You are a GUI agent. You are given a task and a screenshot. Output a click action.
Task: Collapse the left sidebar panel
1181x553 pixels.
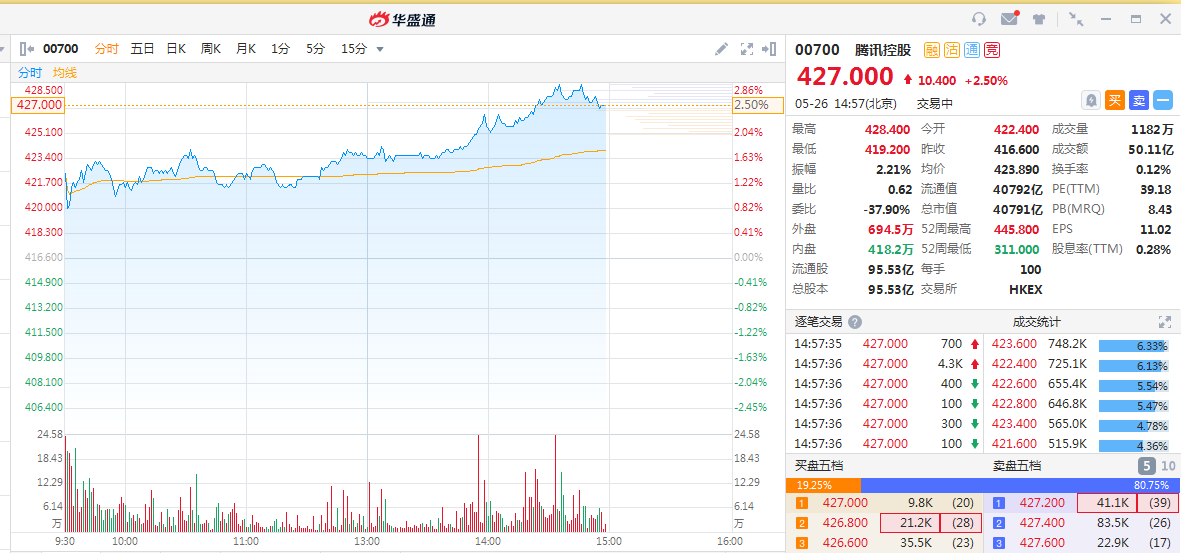click(x=27, y=49)
